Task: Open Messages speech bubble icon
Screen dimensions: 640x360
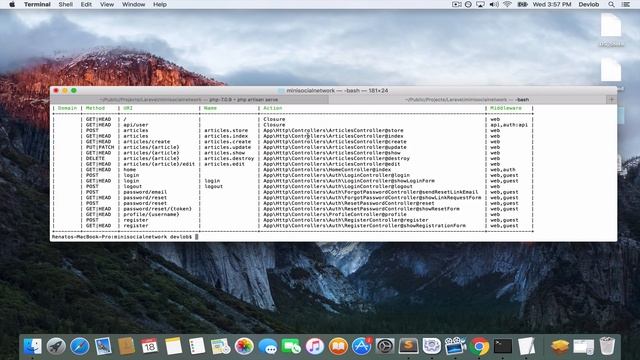Action: [268, 347]
